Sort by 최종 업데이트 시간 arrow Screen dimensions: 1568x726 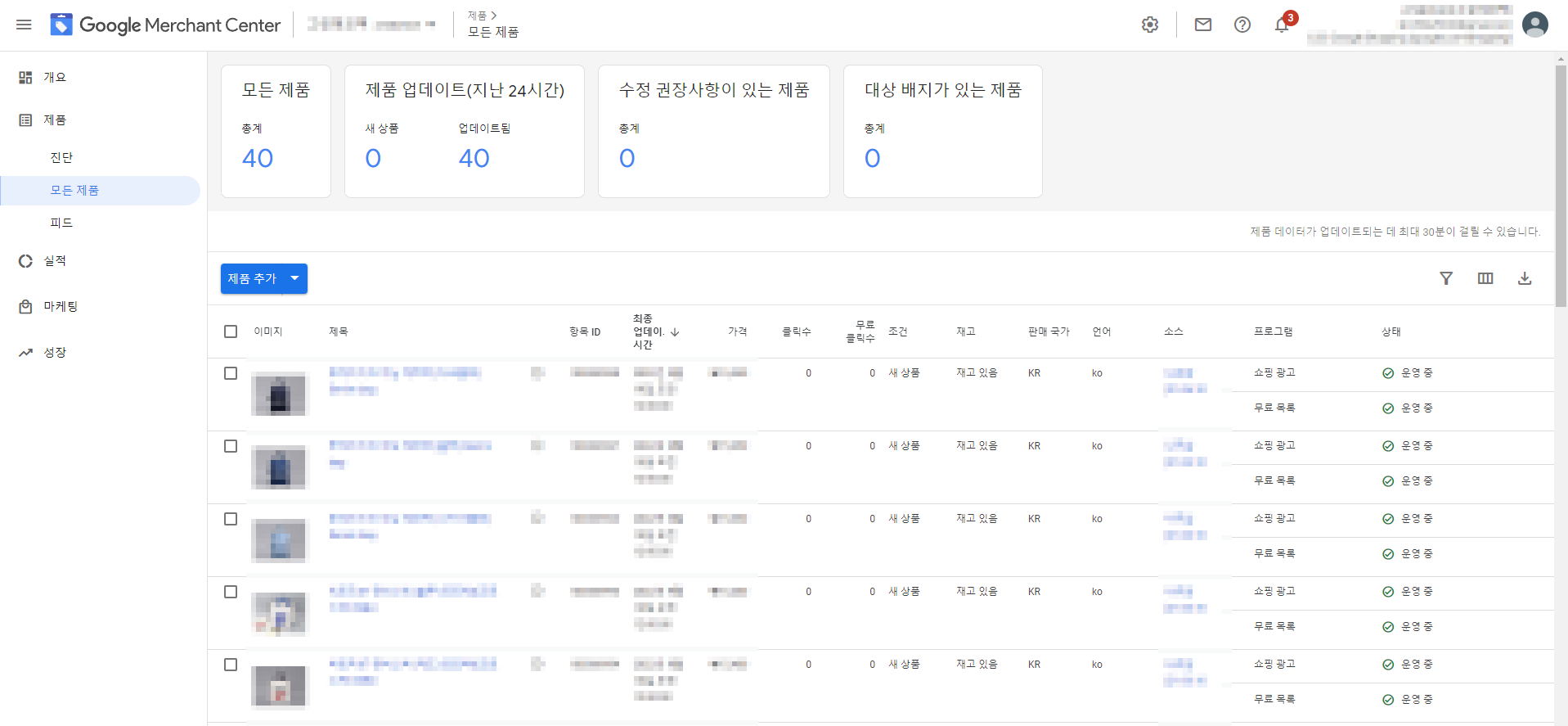point(675,332)
